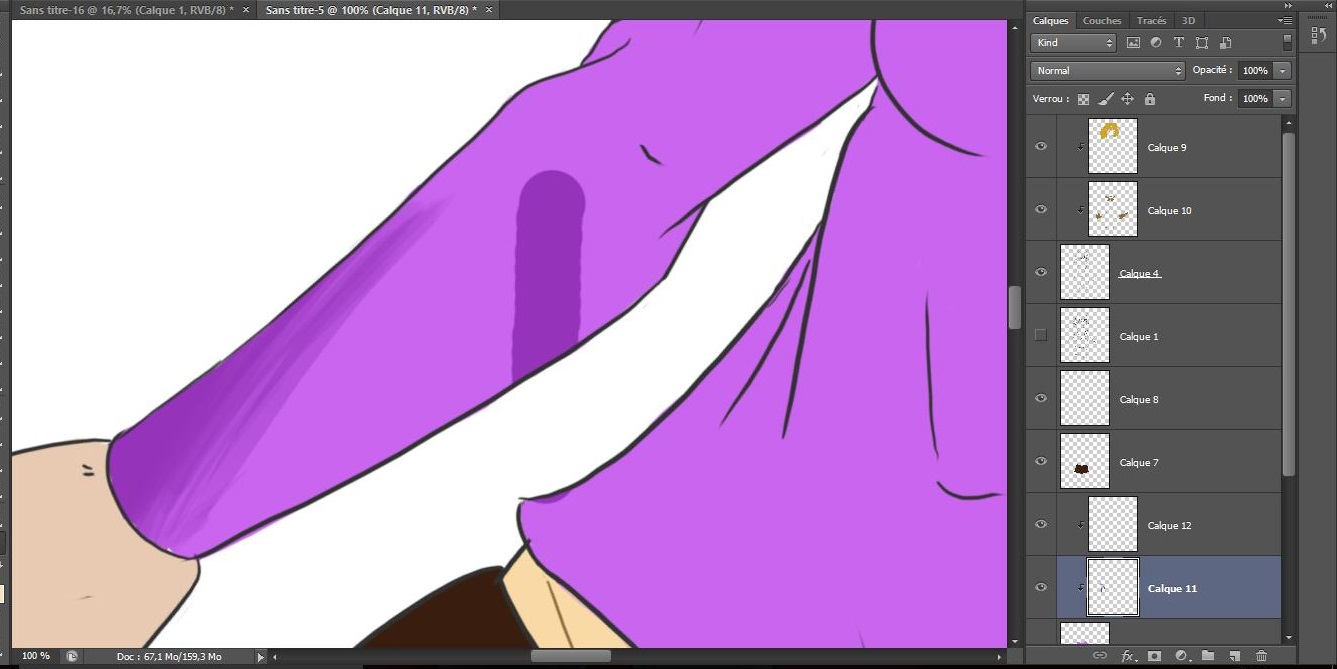1337x669 pixels.
Task: Add a layer mask from bottom bar
Action: click(x=1154, y=656)
